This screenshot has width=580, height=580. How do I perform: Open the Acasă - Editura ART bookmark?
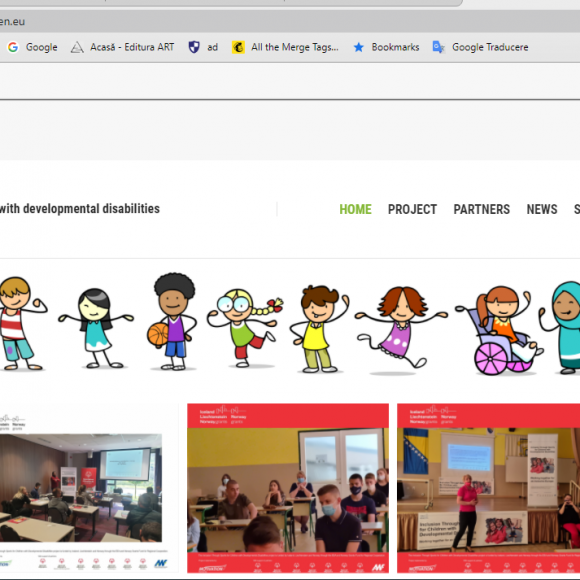(122, 47)
